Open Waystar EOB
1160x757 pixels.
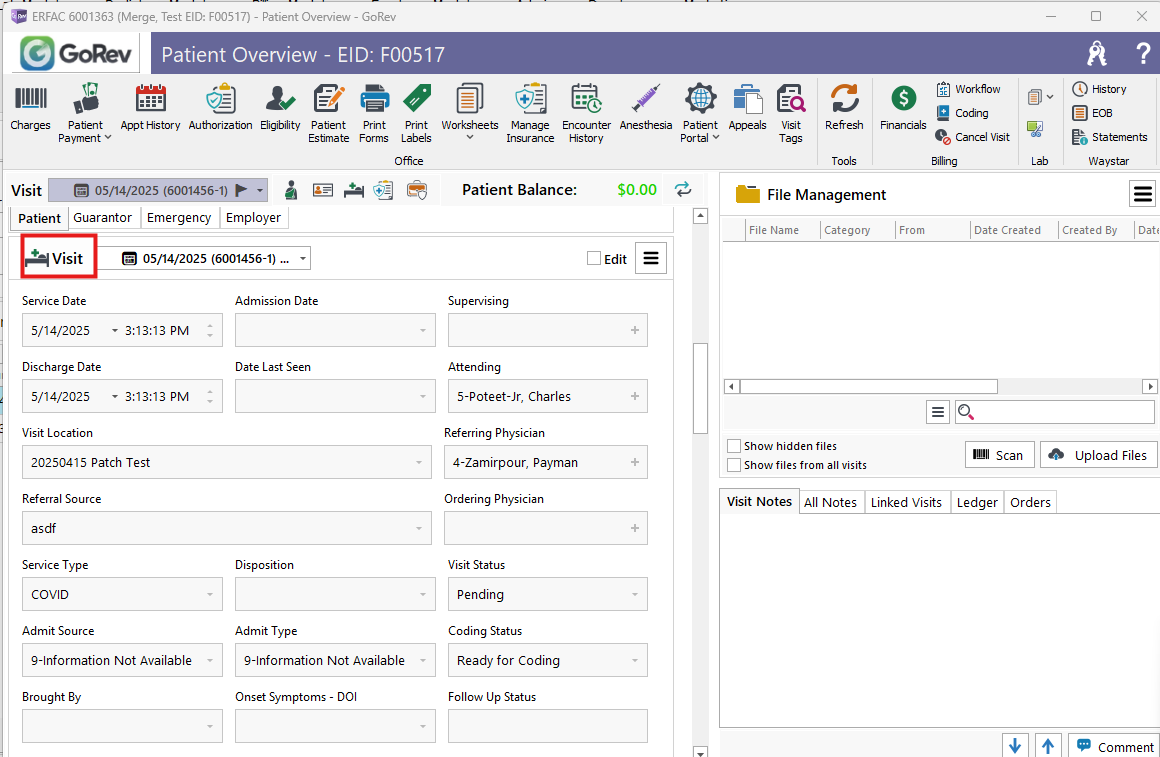coord(1093,113)
